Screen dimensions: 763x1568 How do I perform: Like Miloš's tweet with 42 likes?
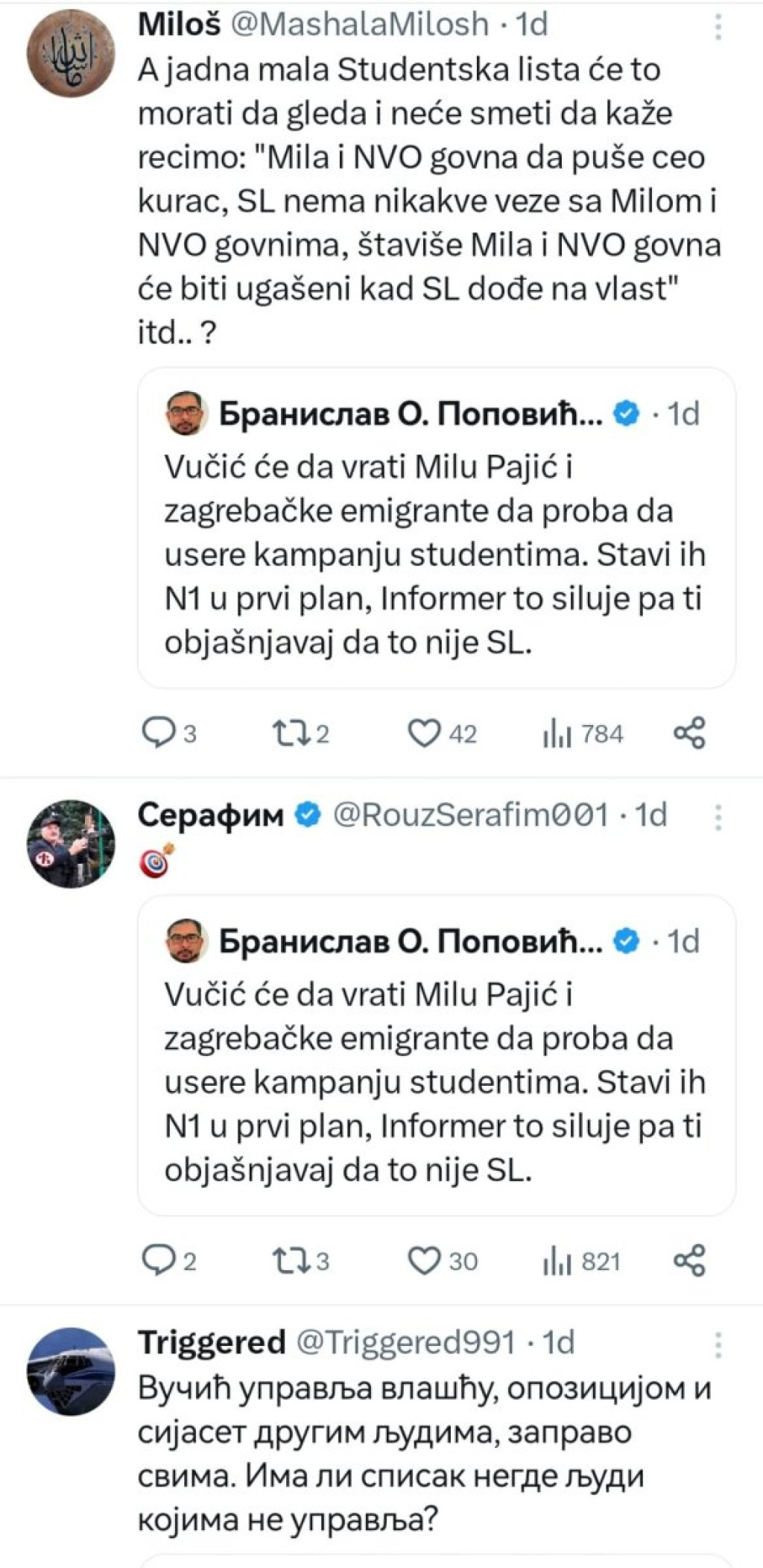click(424, 734)
